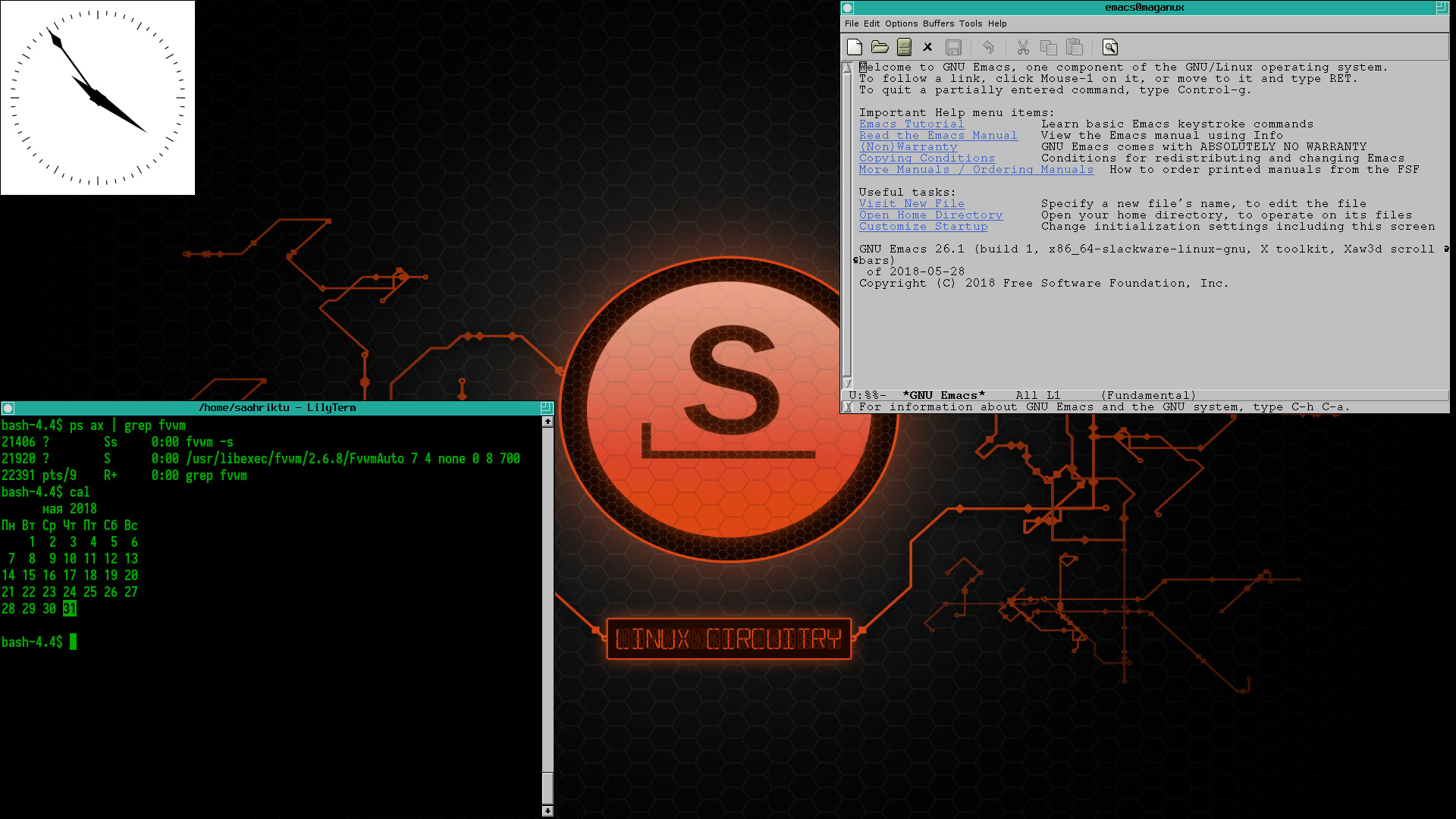This screenshot has width=1456, height=819.
Task: Open the Open Home Directory link
Action: [x=930, y=215]
